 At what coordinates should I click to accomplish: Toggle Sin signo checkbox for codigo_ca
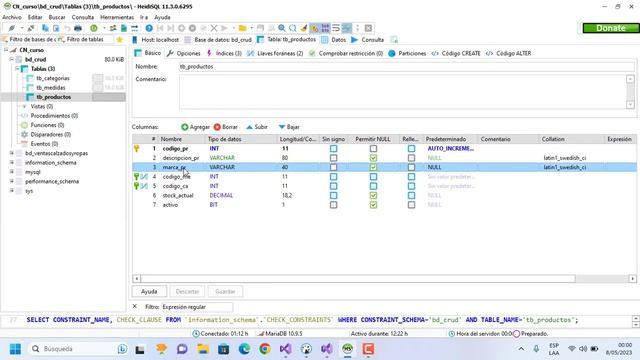pos(333,186)
